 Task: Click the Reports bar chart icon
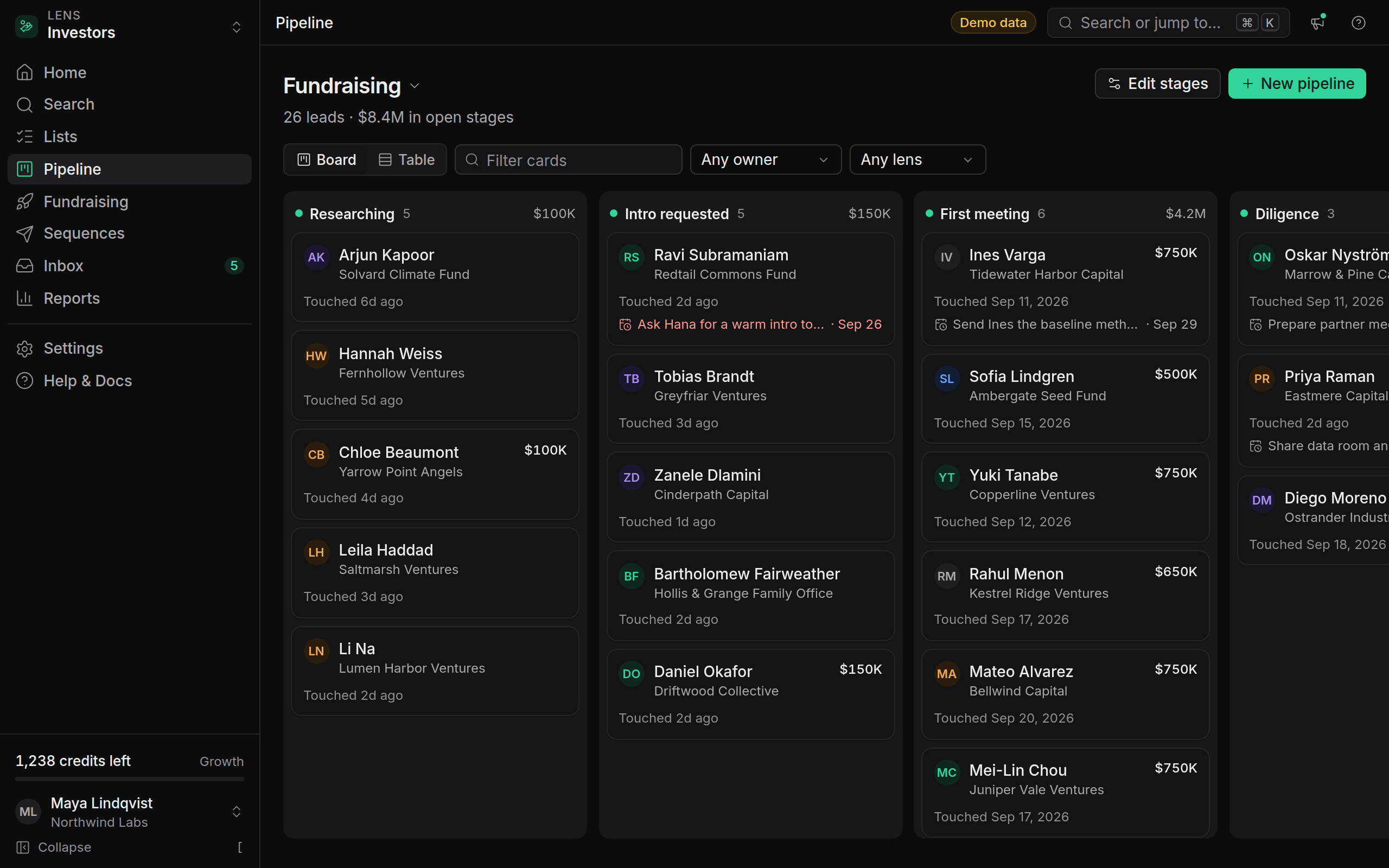point(24,298)
